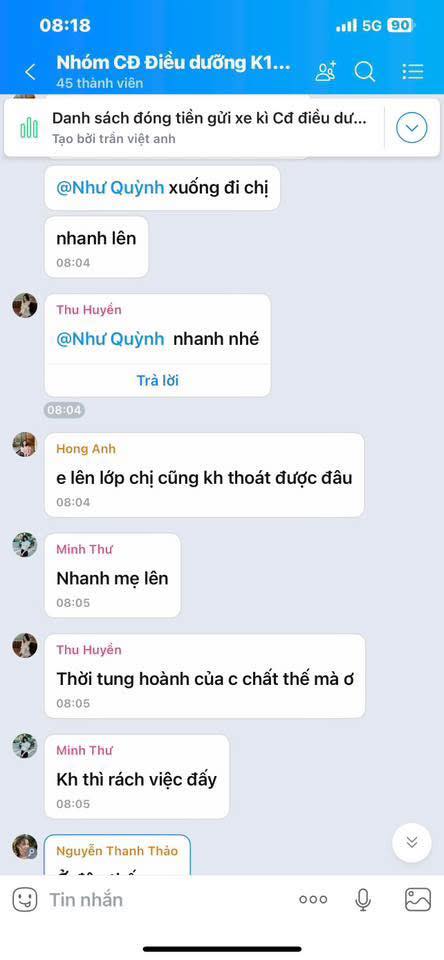Tap the Tin nhắn message input field
The height and width of the screenshot is (960, 444).
pos(165,899)
